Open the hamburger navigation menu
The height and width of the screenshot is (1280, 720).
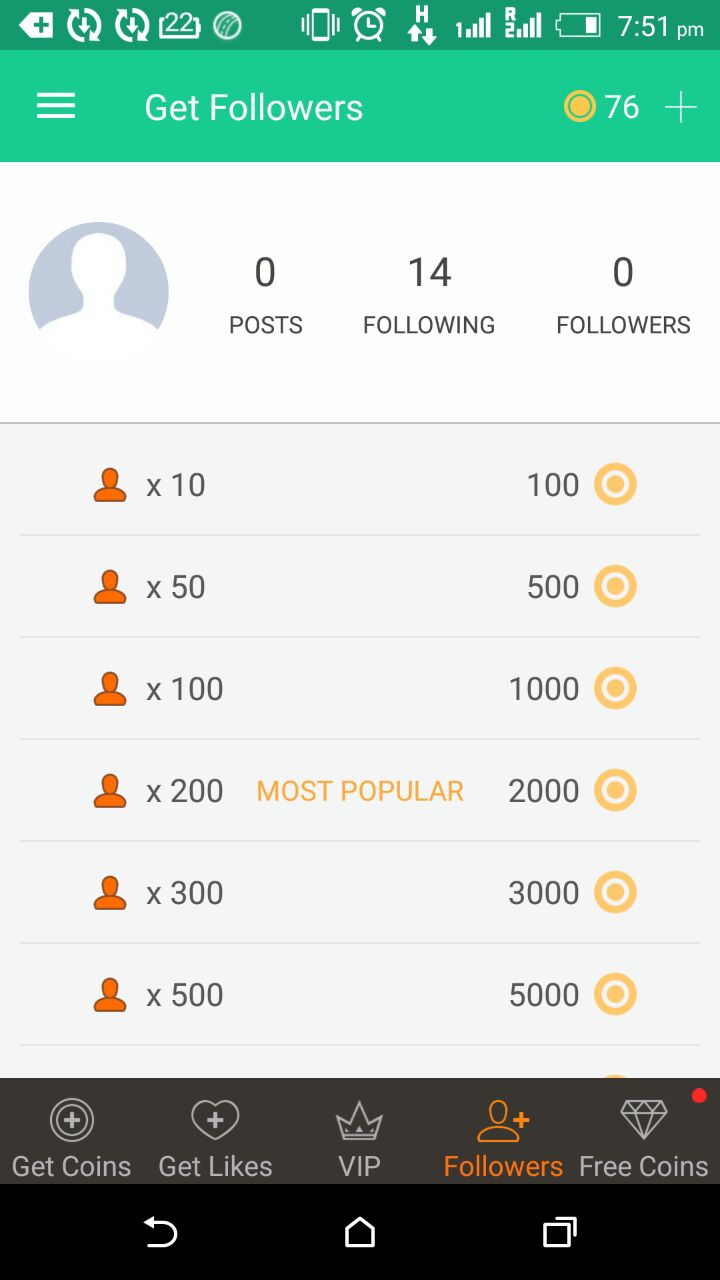(56, 107)
